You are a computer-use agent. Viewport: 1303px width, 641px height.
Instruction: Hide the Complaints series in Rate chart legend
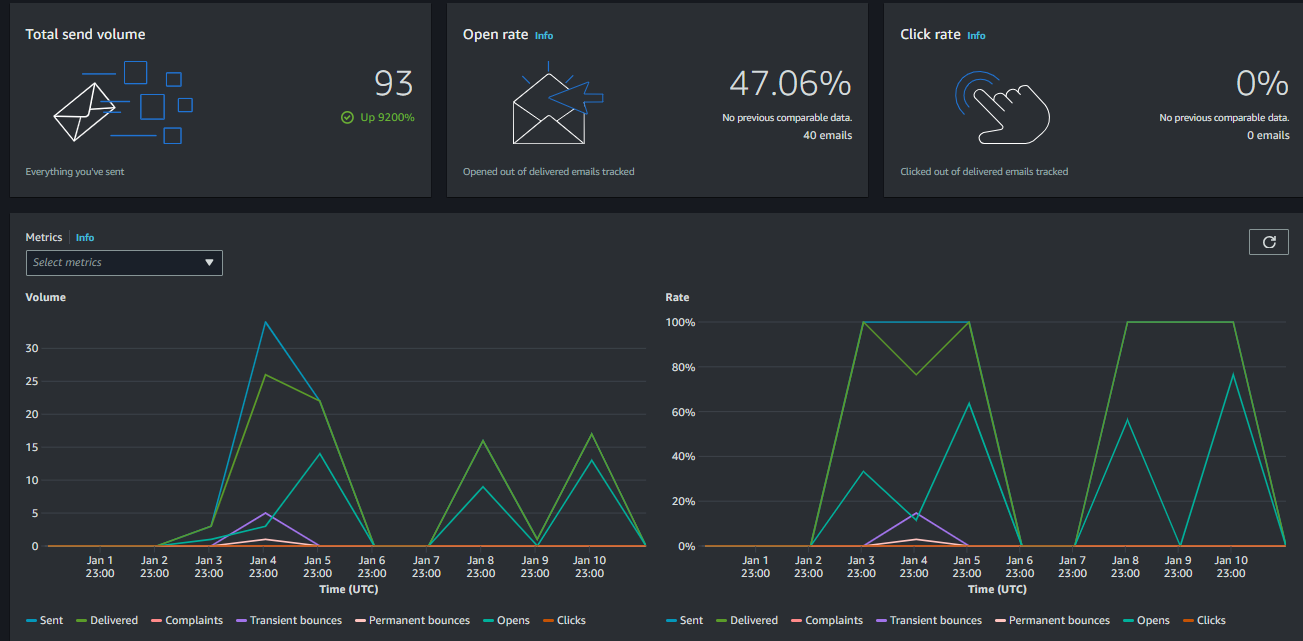tap(828, 620)
